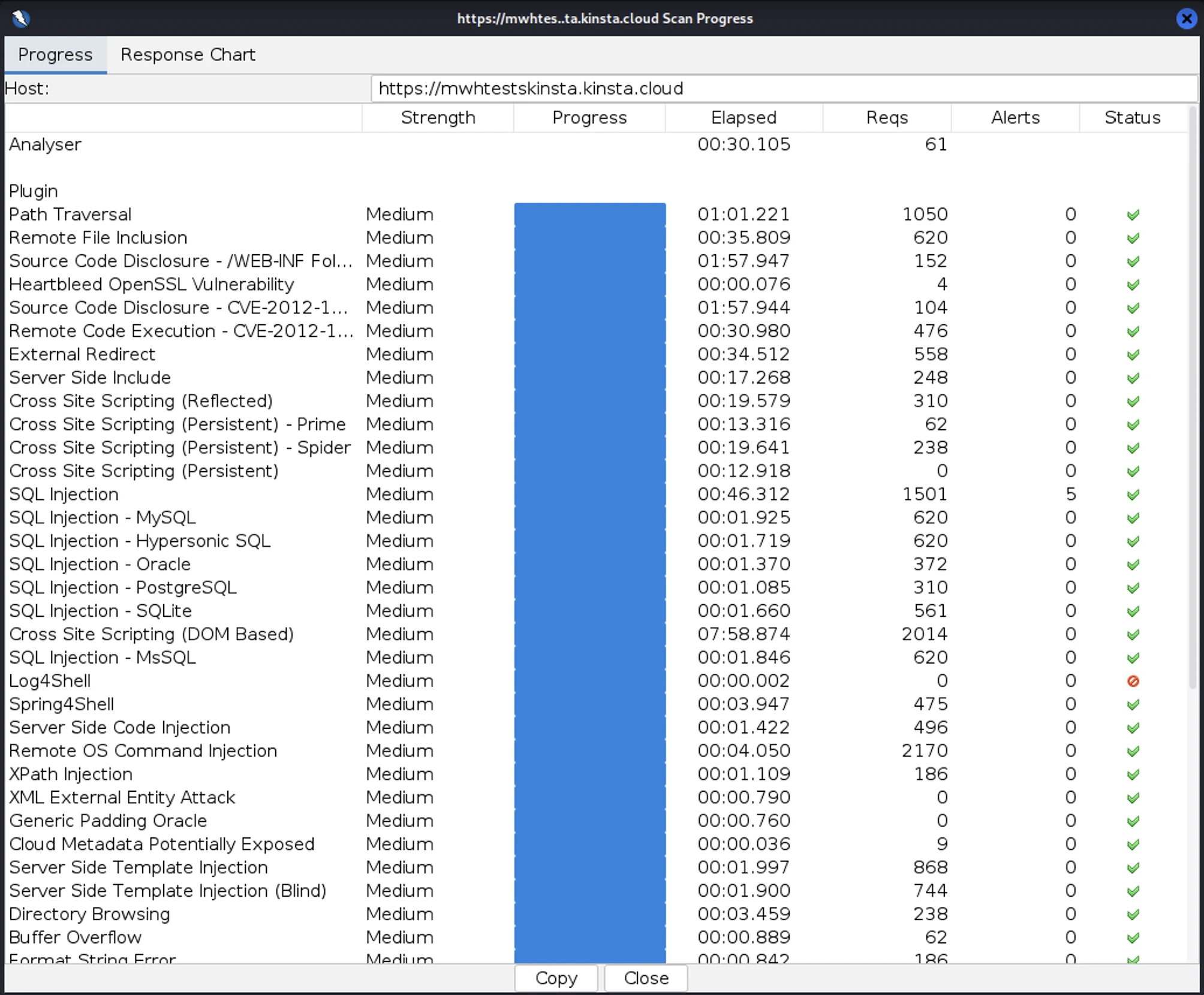
Task: Click the ZAP logo icon in title bar
Action: tap(21, 18)
